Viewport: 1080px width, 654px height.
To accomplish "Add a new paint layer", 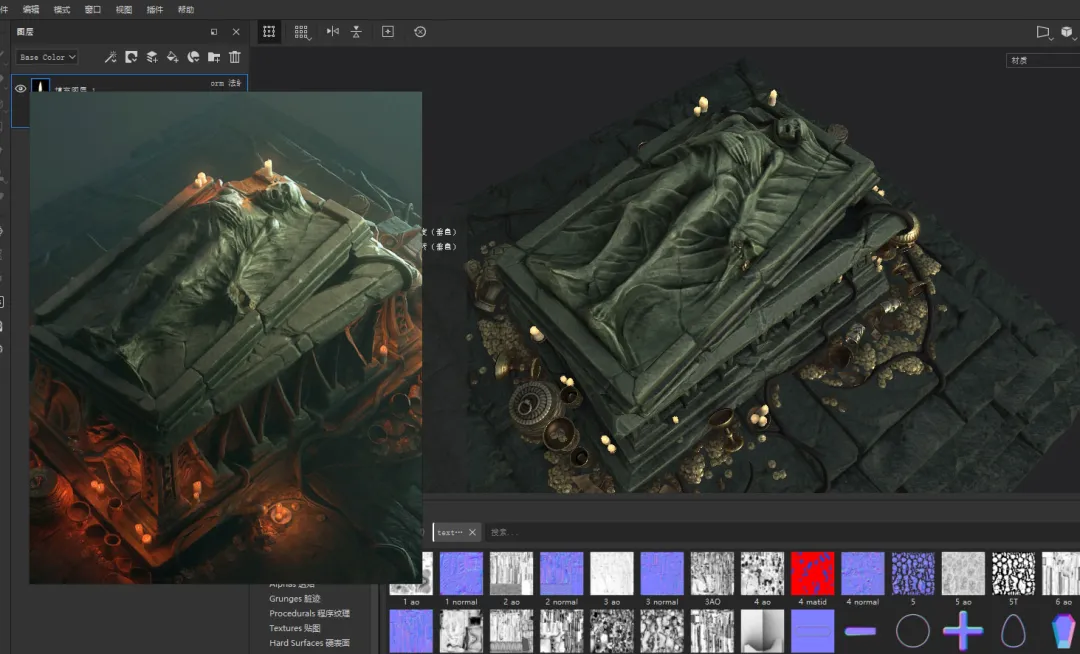I will (152, 57).
